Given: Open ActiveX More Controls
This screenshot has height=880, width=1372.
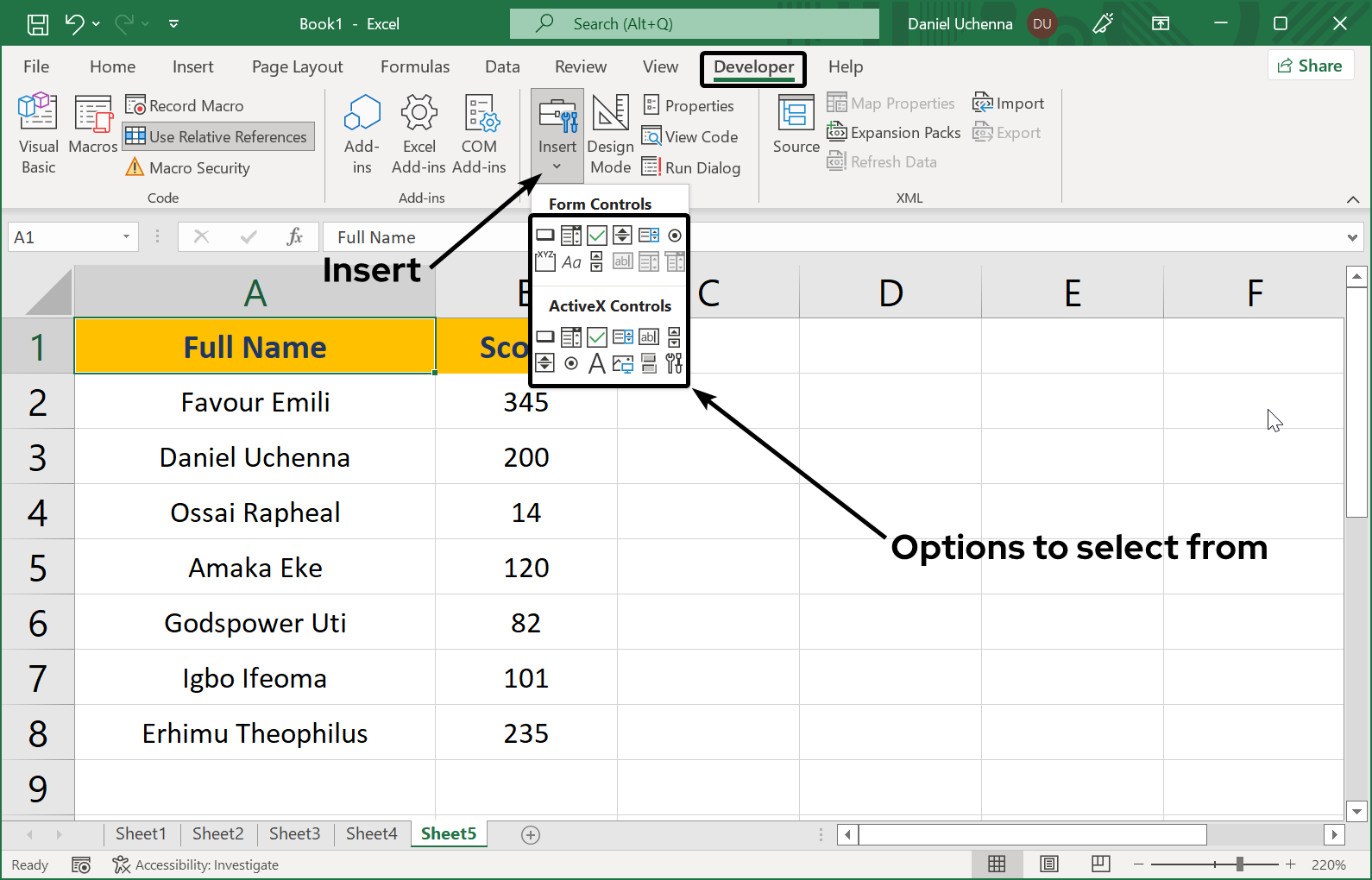Looking at the screenshot, I should click(x=674, y=364).
